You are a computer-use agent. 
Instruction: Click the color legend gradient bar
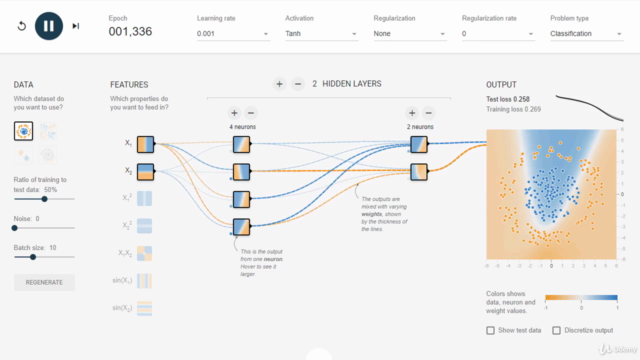point(581,298)
